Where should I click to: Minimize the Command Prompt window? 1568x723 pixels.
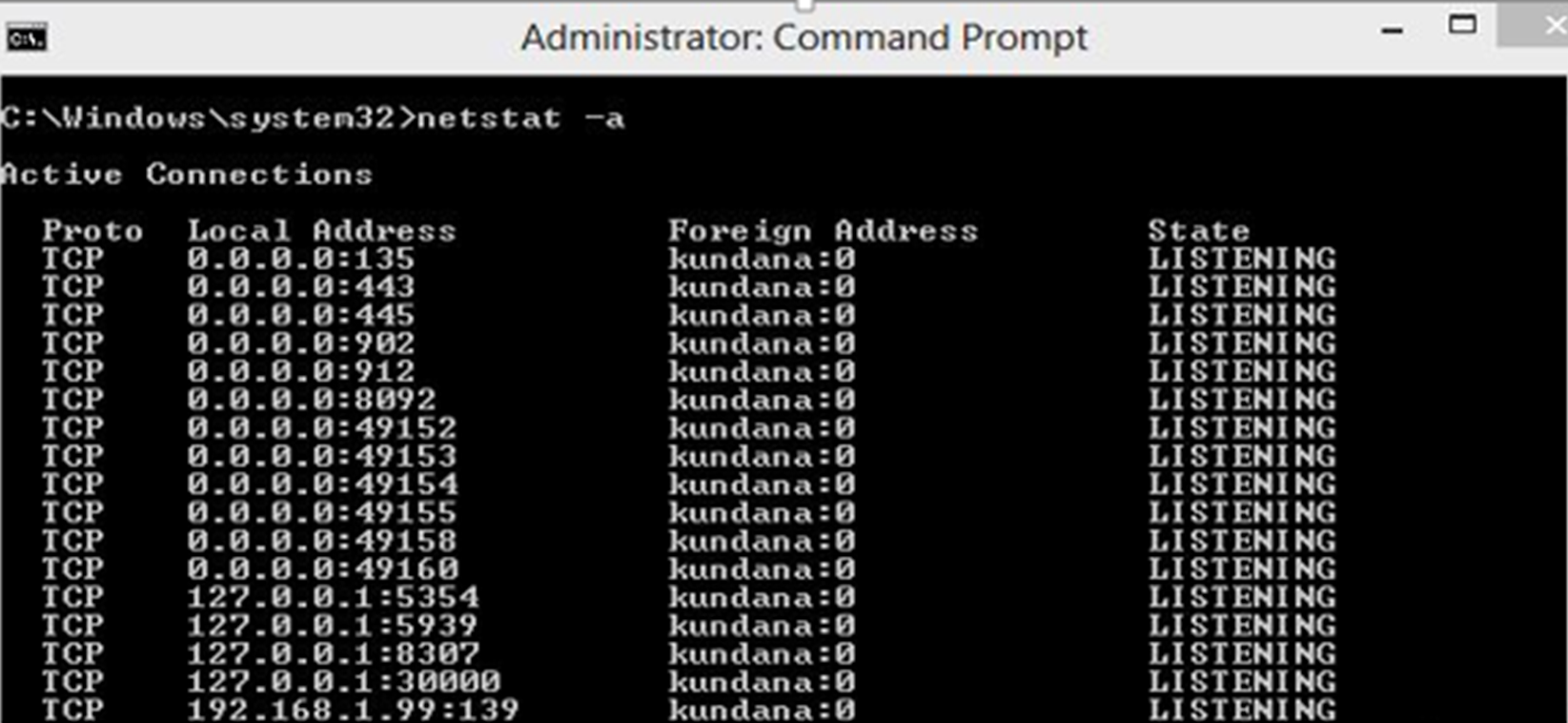pos(1392,31)
